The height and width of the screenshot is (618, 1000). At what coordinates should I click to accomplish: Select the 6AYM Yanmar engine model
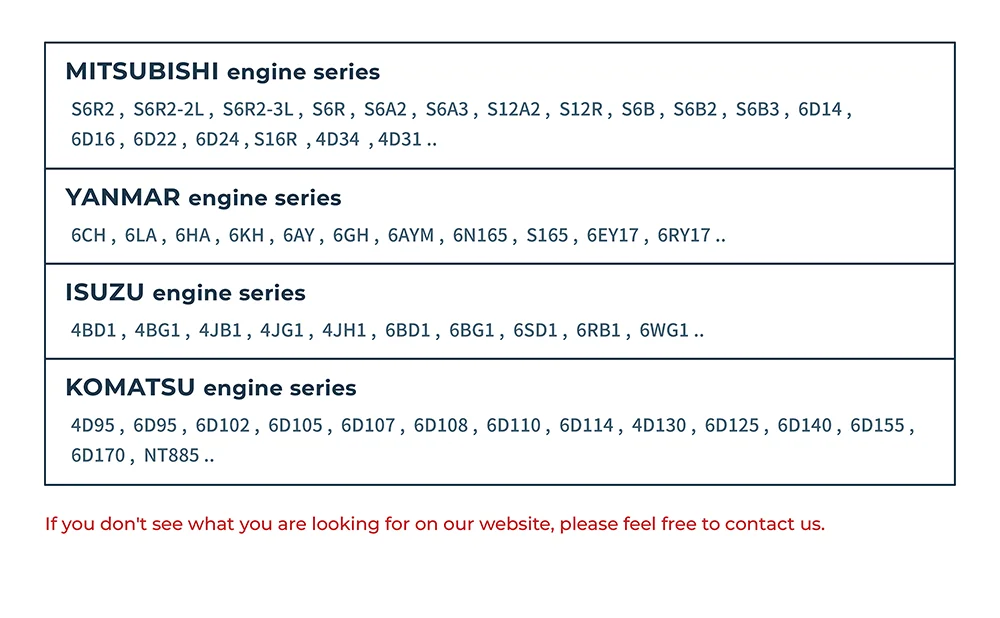click(411, 236)
